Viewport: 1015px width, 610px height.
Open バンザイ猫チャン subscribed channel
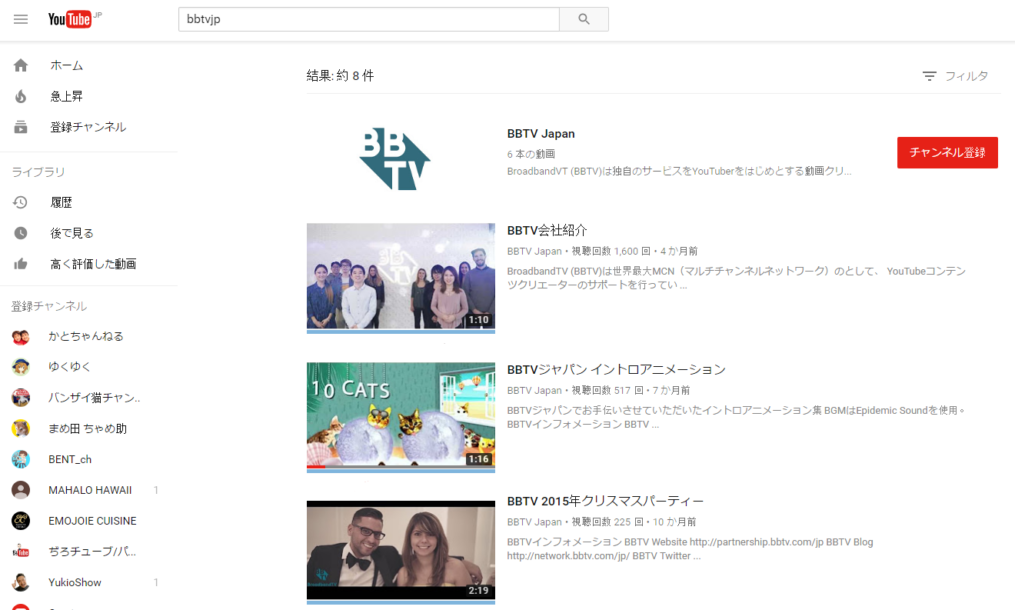coord(94,398)
